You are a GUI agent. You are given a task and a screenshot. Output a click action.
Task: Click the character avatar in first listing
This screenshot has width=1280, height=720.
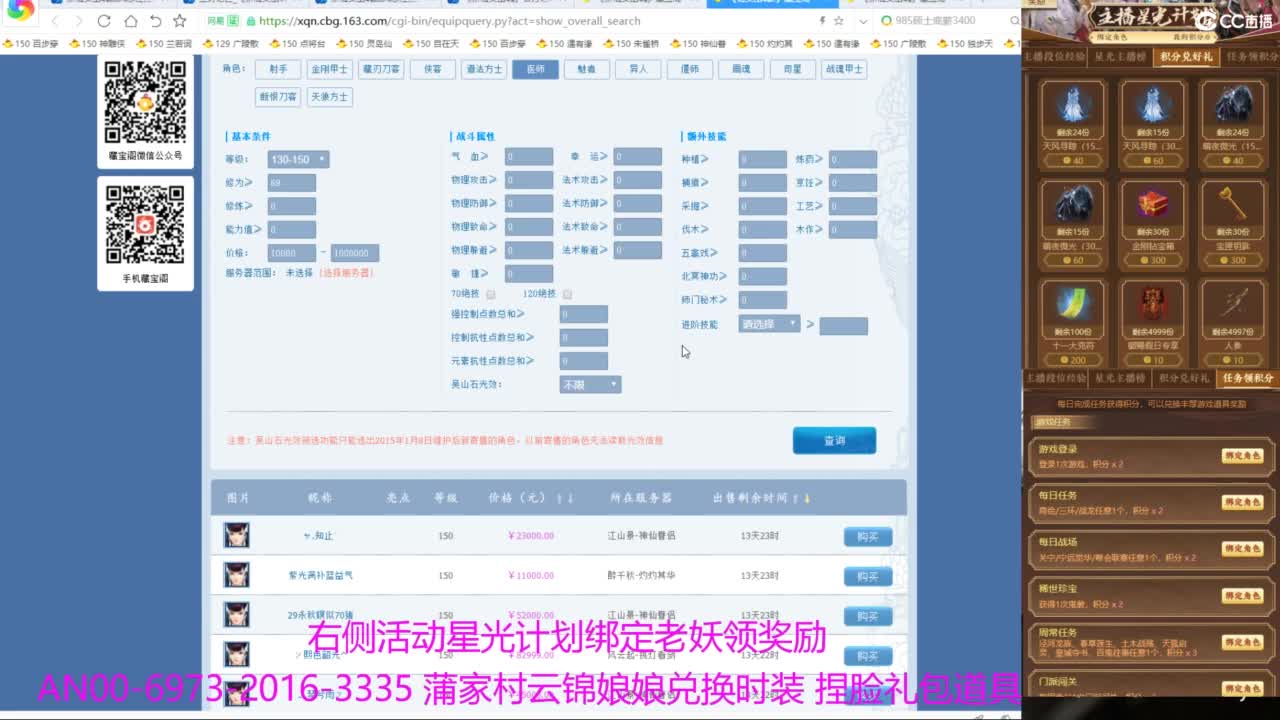point(237,535)
